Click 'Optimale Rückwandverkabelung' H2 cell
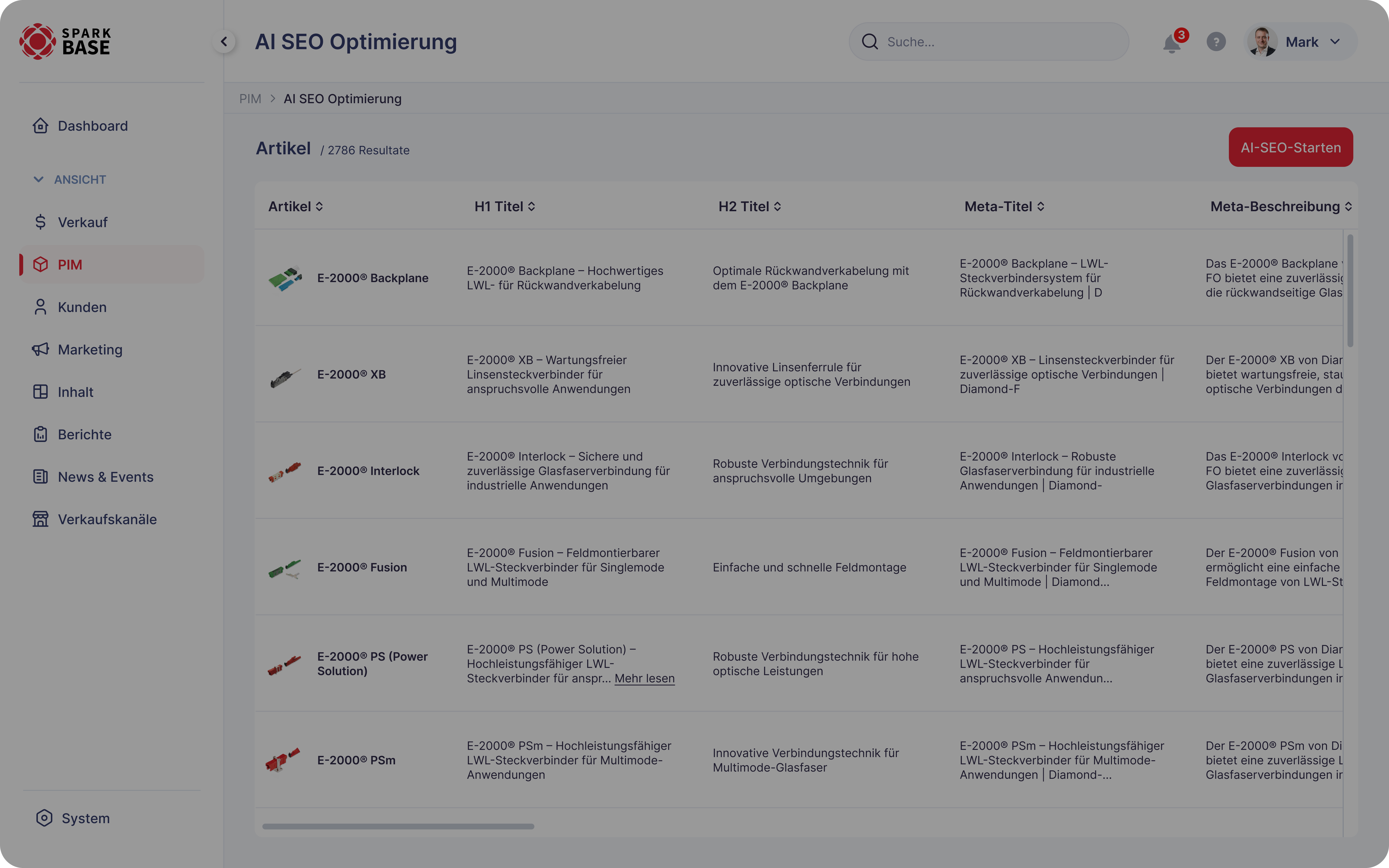1389x868 pixels. tap(810, 278)
